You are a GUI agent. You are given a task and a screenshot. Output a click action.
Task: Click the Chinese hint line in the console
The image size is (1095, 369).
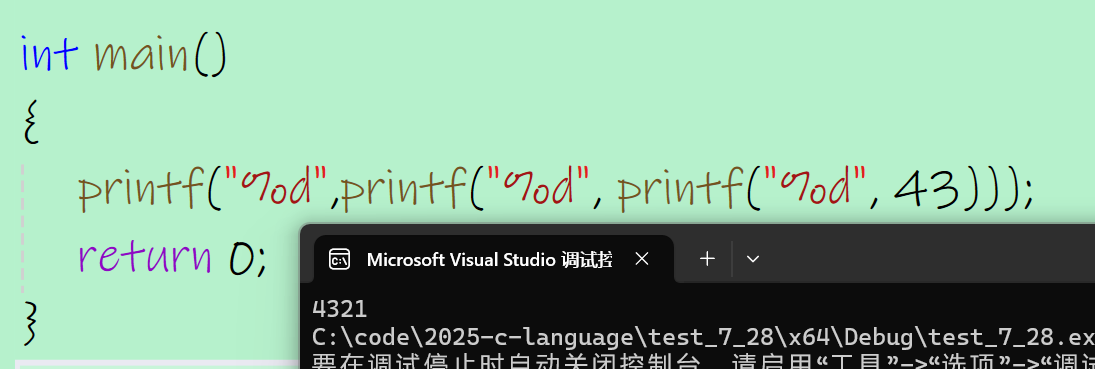pyautogui.click(x=703, y=361)
